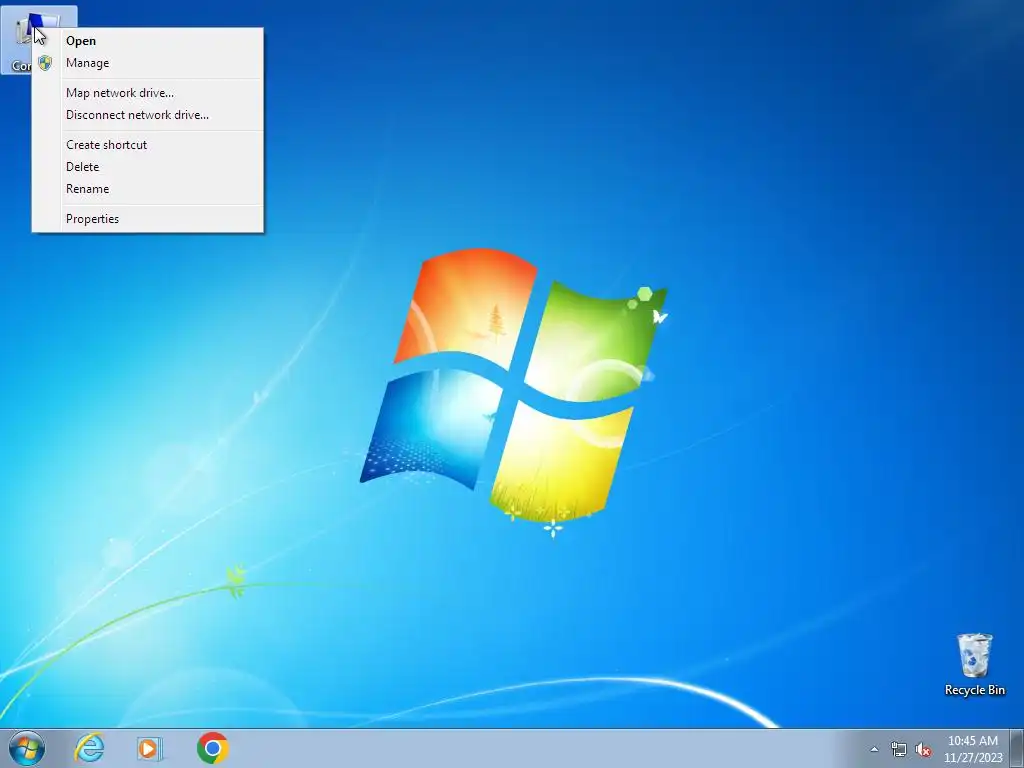Screen dimensions: 1024x768
Task: Select Manage from the context menu
Action: click(x=148, y=63)
